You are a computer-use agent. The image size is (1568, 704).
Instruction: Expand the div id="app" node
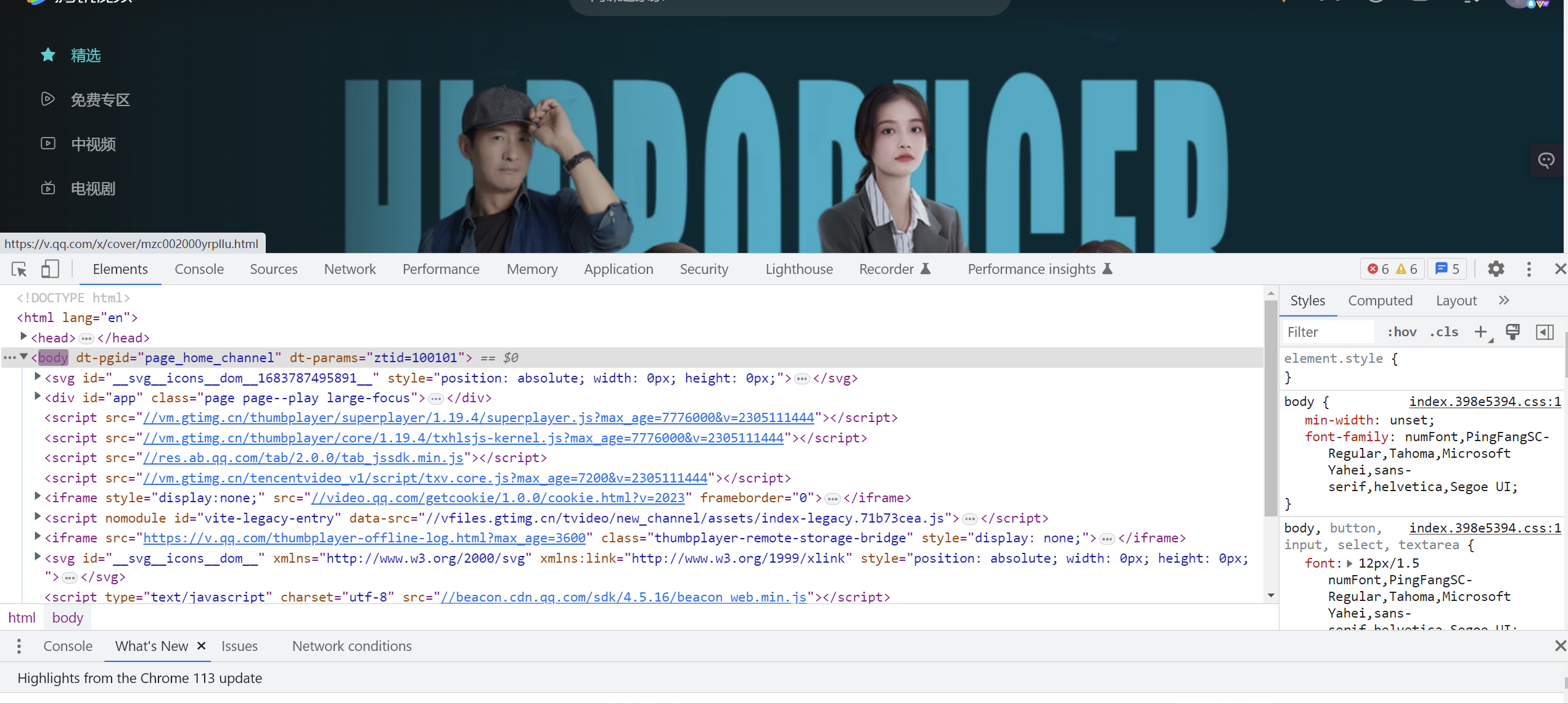(x=38, y=397)
